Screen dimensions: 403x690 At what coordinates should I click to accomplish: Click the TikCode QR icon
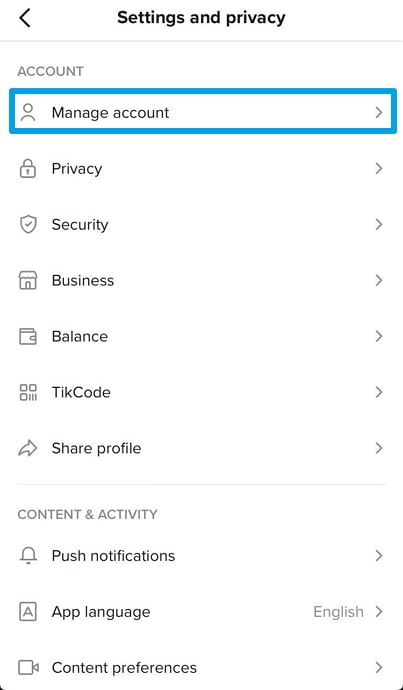[28, 392]
